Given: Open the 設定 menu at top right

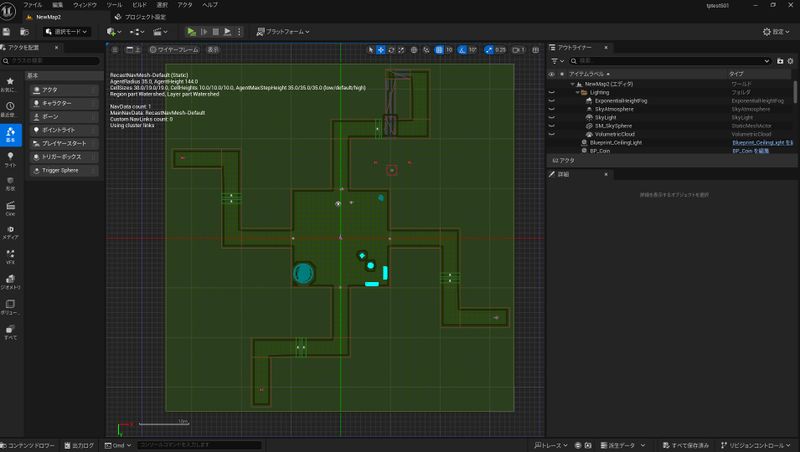Looking at the screenshot, I should 776,32.
